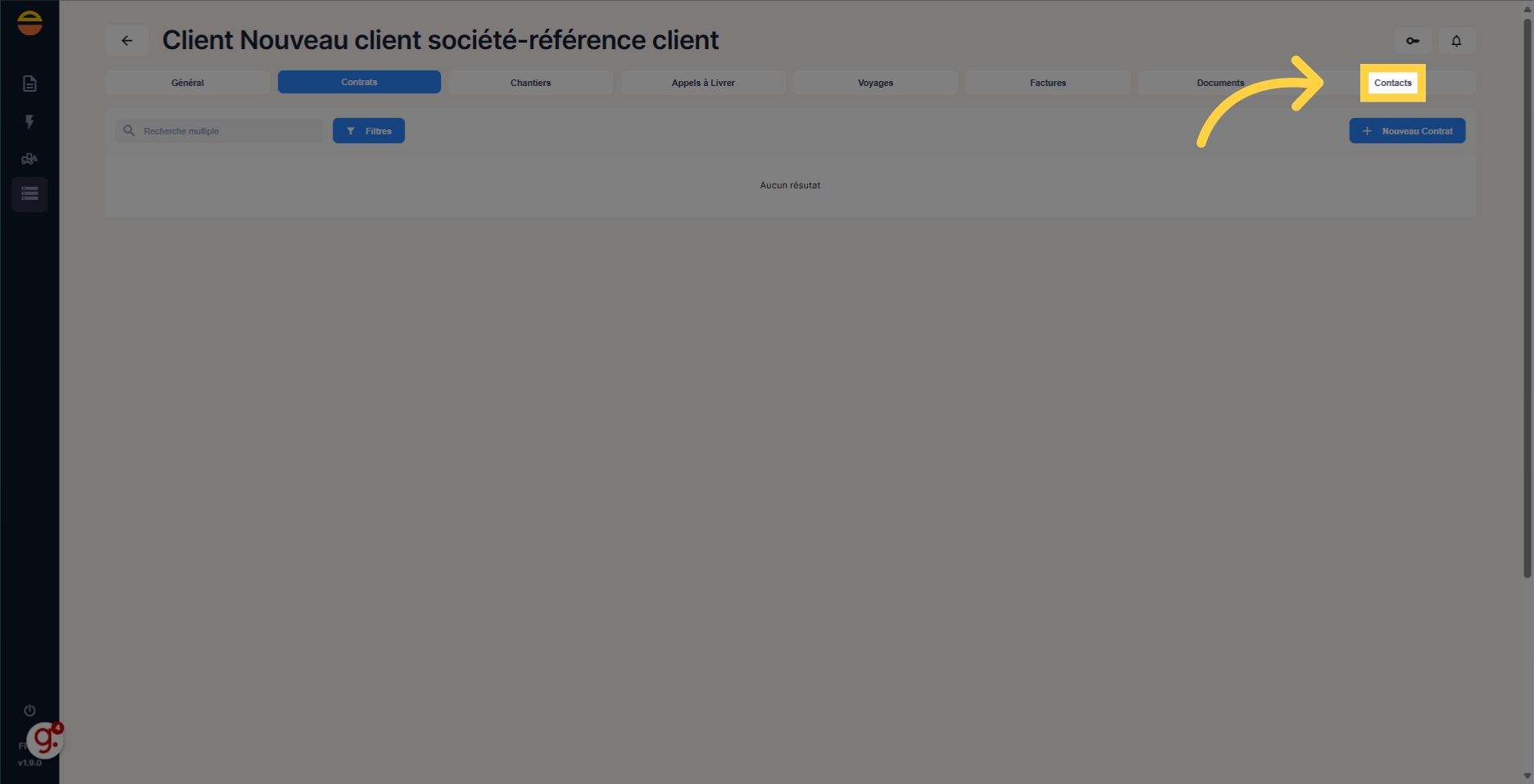Screen dimensions: 1534x784
Task: Open the Filtres panel
Action: tap(368, 130)
